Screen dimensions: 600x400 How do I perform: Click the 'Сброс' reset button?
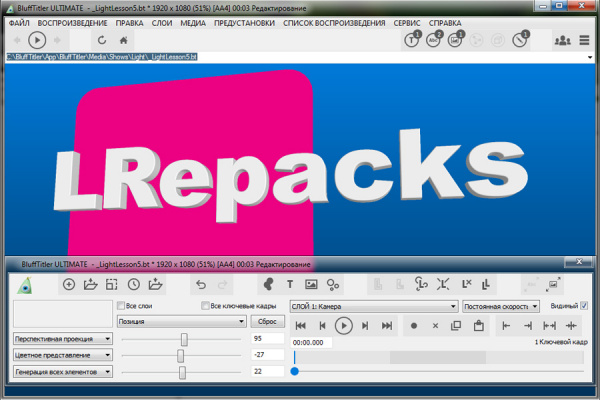click(267, 322)
